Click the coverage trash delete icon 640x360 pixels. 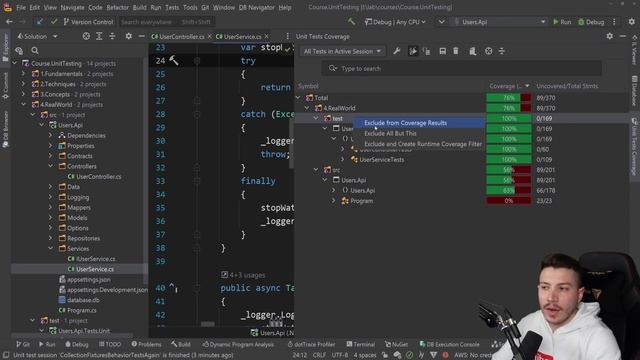pyautogui.click(x=456, y=51)
